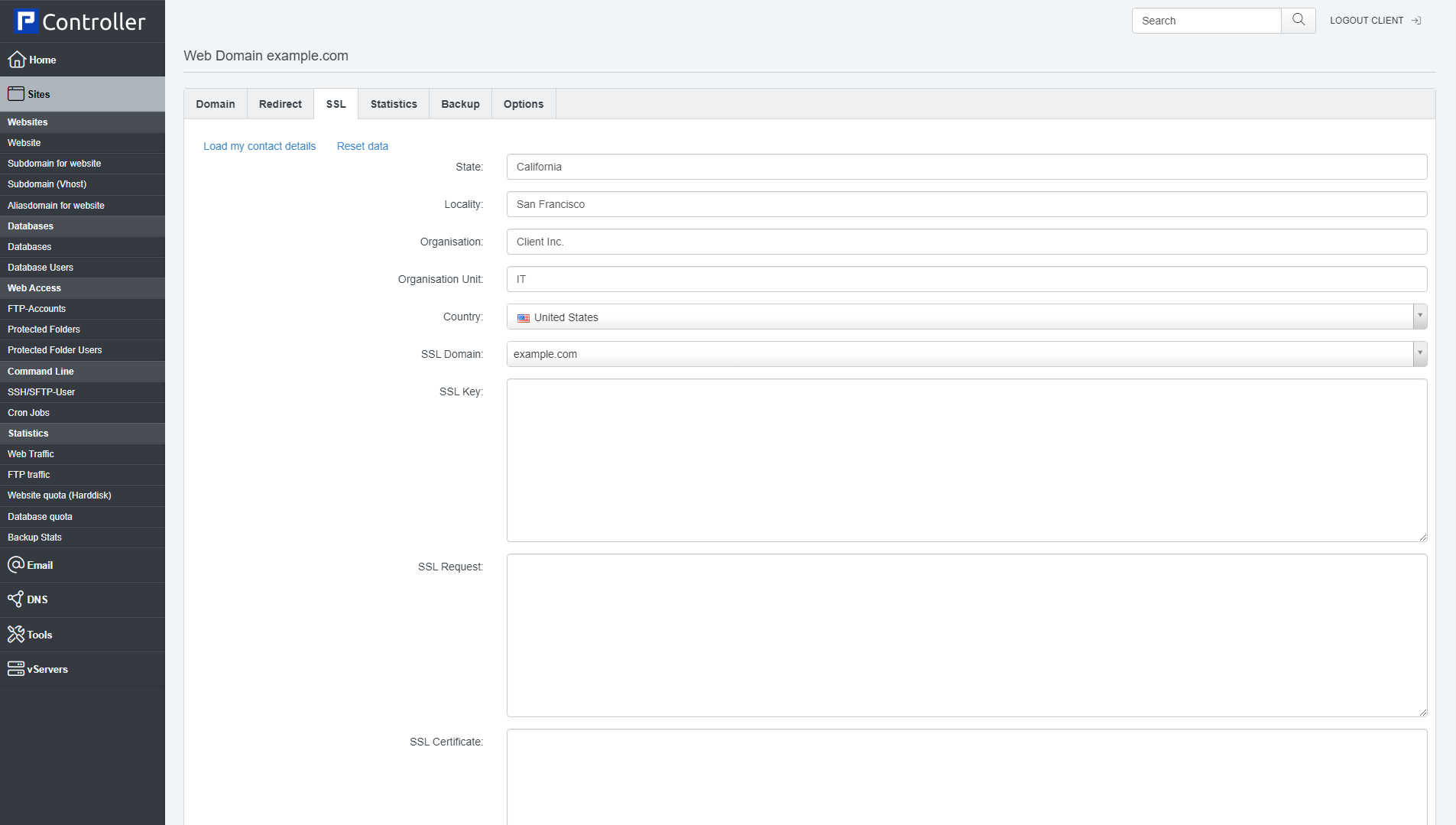
Task: Click the Home house icon in sidebar
Action: pos(17,60)
